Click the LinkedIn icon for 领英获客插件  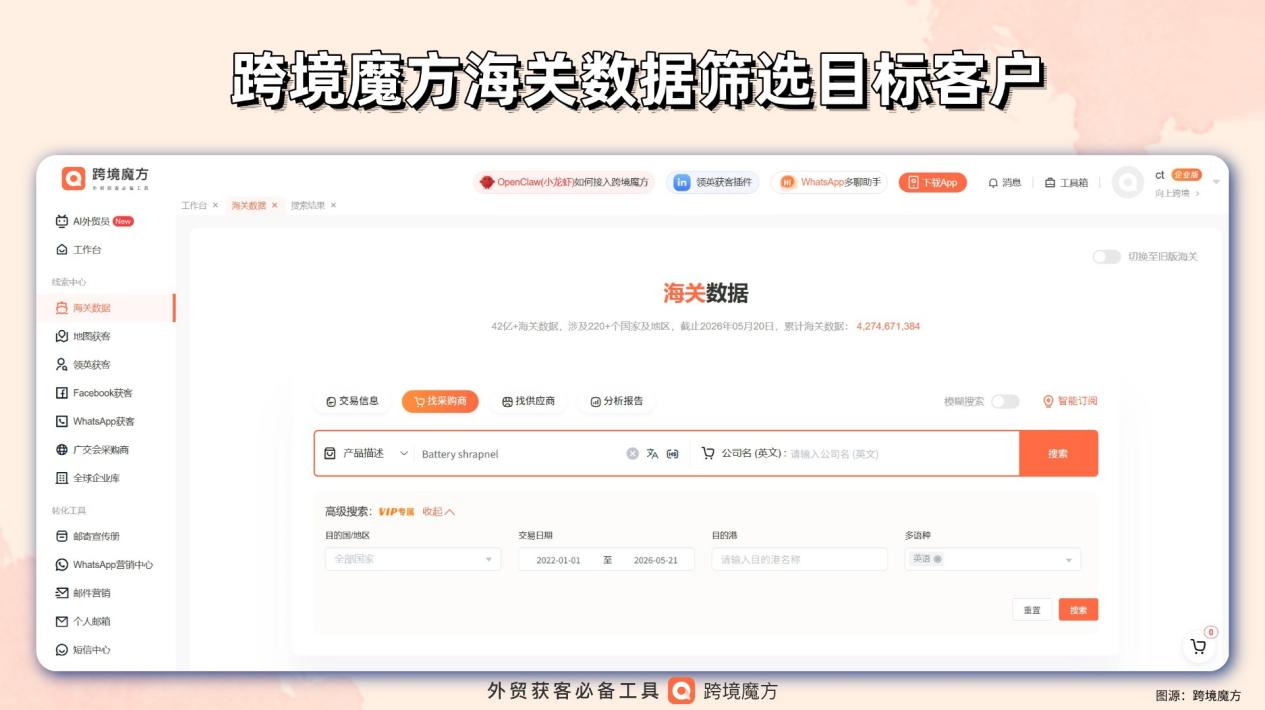point(682,182)
